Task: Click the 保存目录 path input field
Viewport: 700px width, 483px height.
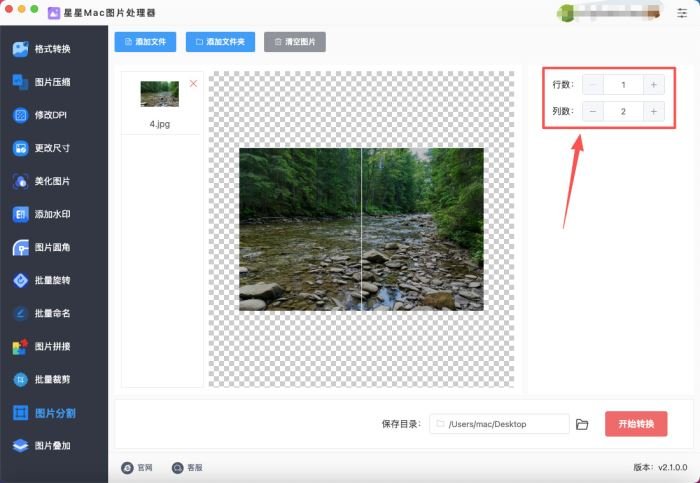Action: click(x=499, y=424)
